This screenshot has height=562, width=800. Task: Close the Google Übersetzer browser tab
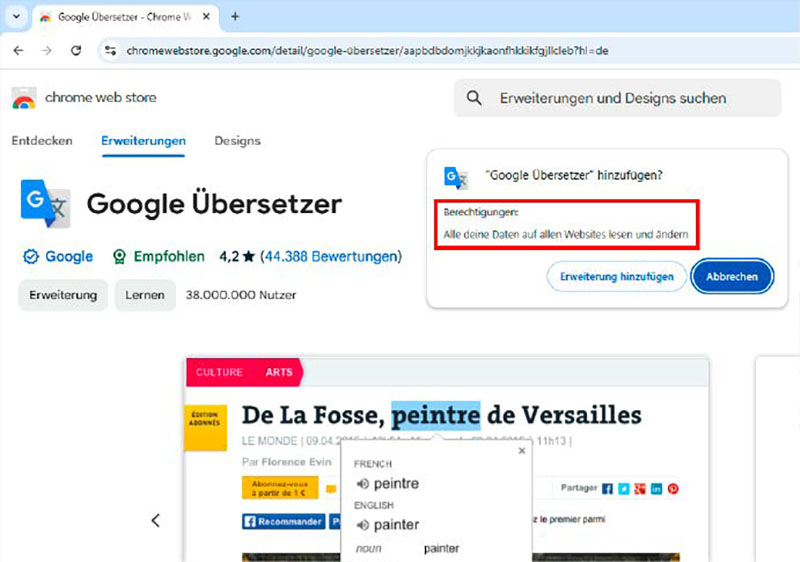point(206,17)
